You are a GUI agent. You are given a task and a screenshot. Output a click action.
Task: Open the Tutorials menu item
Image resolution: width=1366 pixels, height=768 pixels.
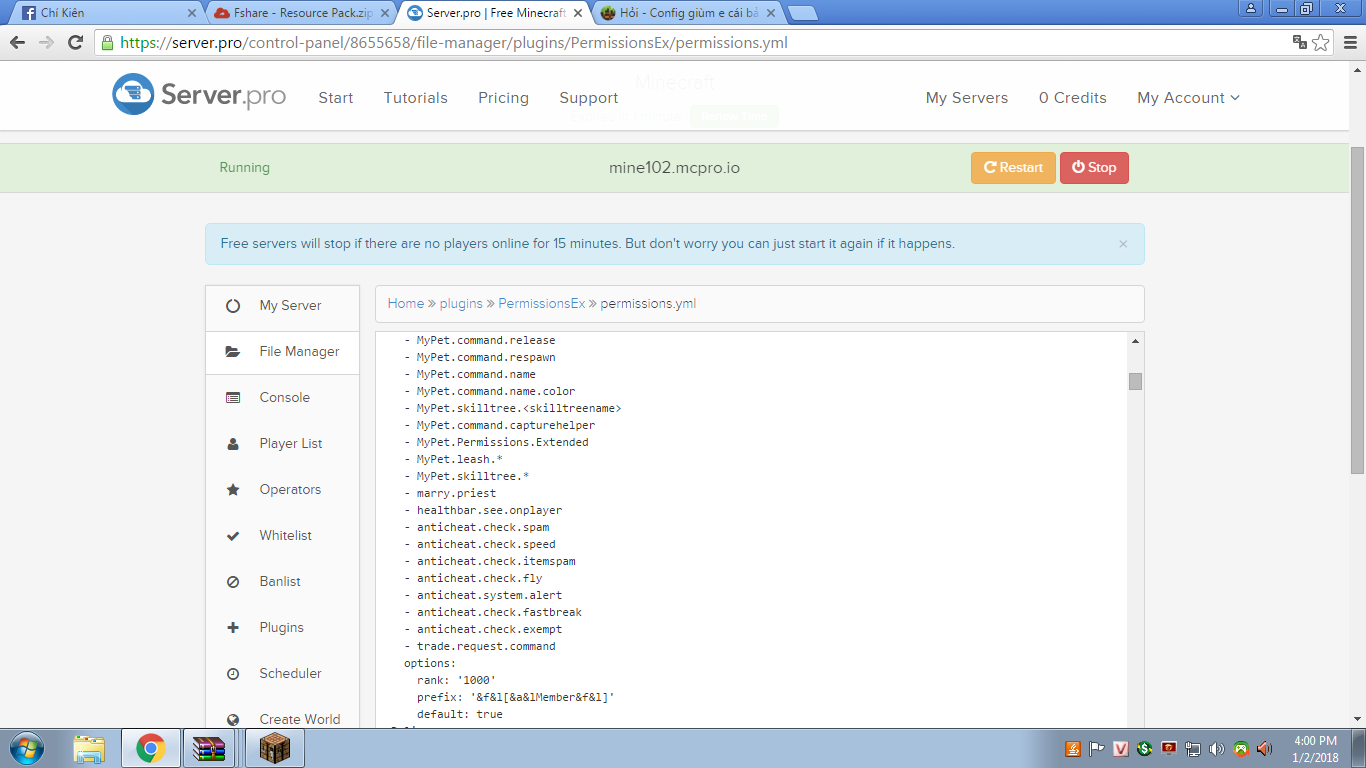(416, 98)
